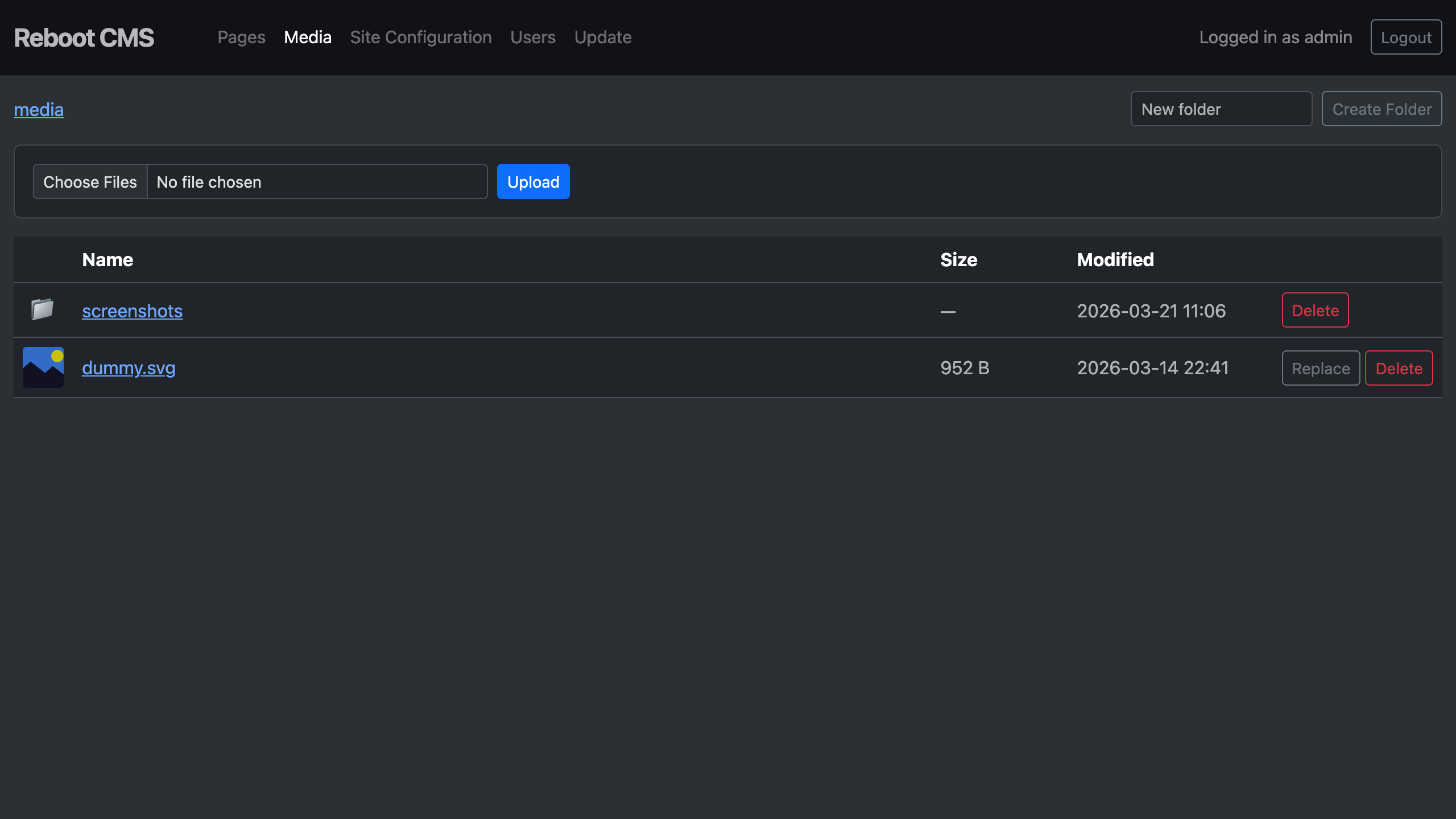Click Choose Files to browse
Viewport: 1456px width, 819px height.
pyautogui.click(x=90, y=182)
